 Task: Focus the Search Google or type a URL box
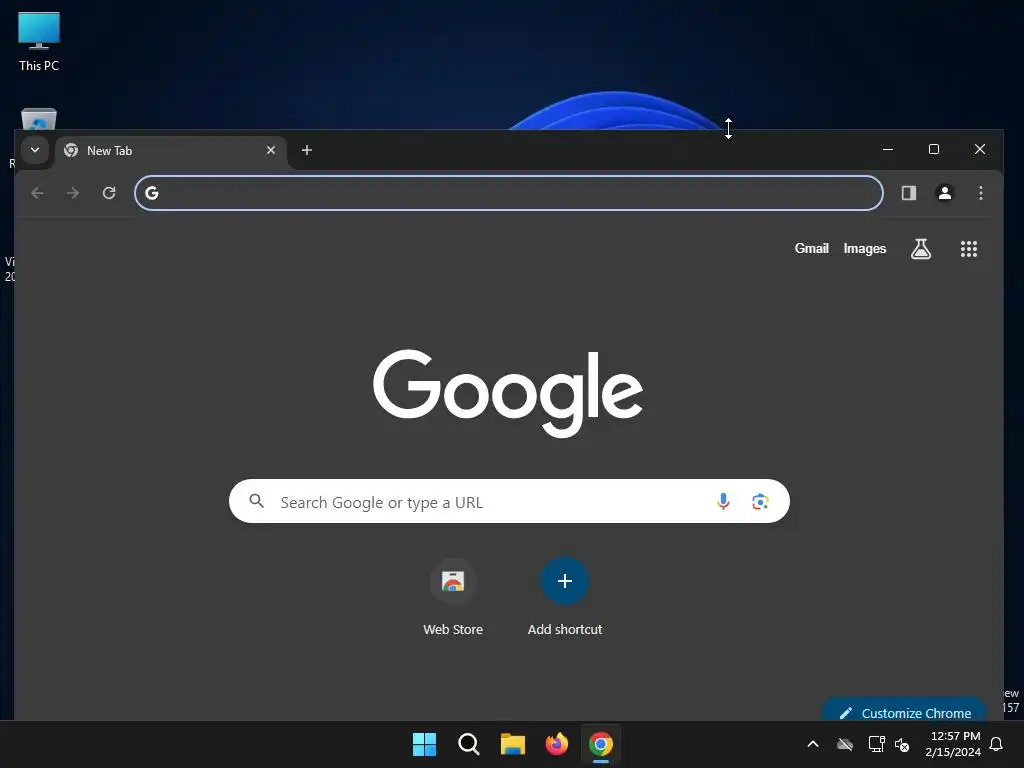pyautogui.click(x=509, y=501)
